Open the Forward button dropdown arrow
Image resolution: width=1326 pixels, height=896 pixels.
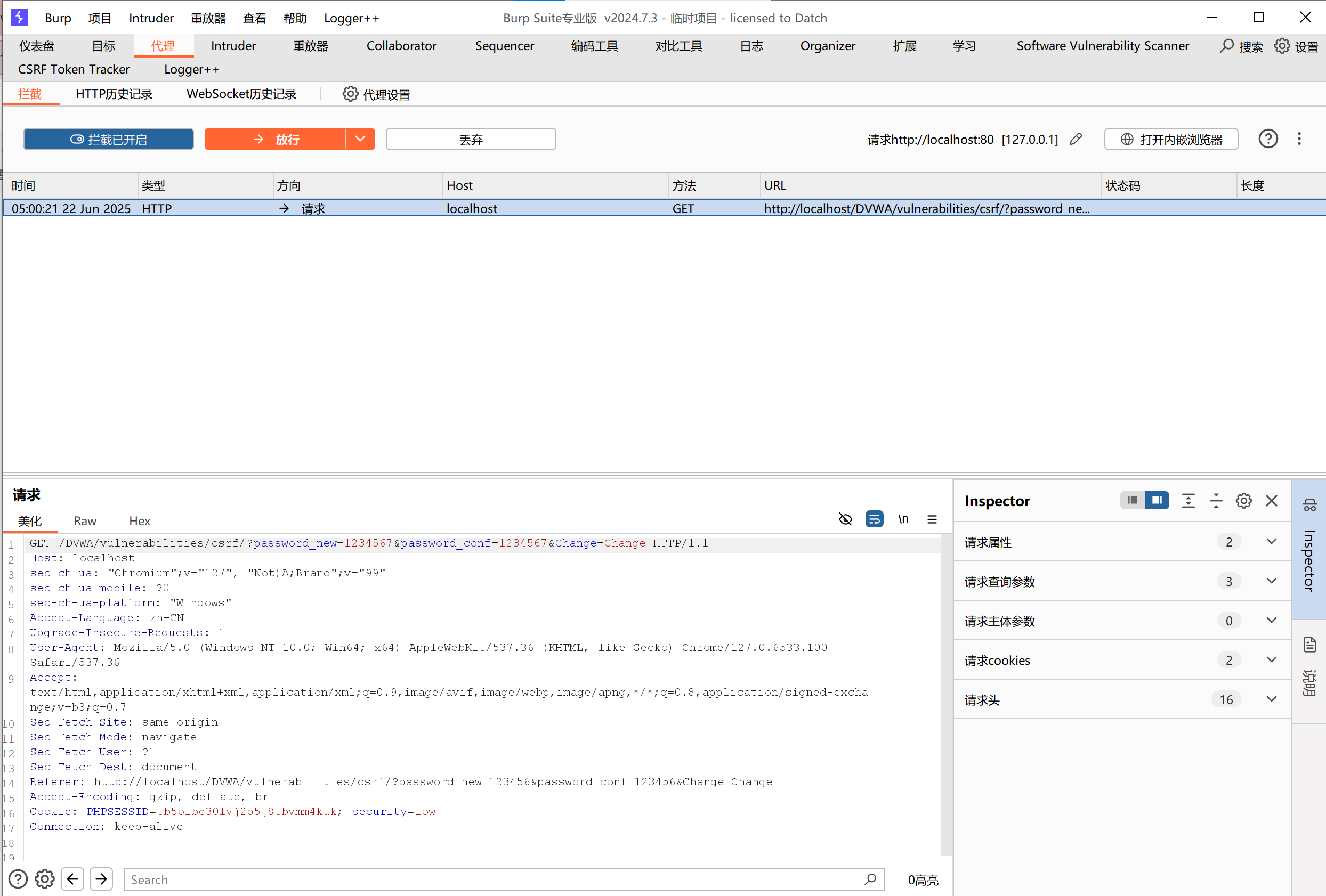pos(360,139)
